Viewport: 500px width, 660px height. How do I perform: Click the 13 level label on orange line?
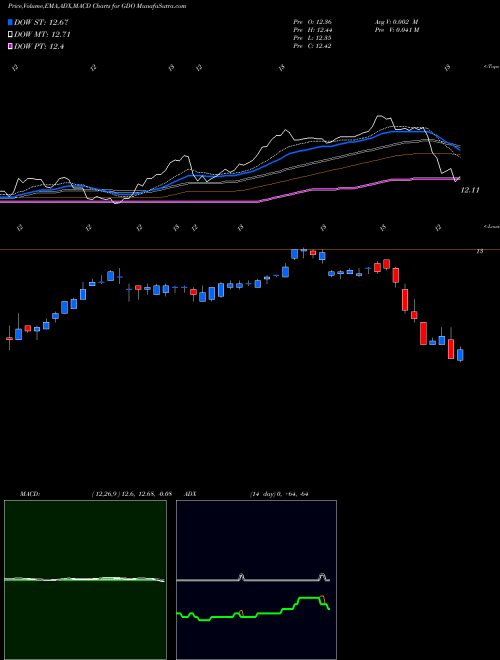[479, 251]
